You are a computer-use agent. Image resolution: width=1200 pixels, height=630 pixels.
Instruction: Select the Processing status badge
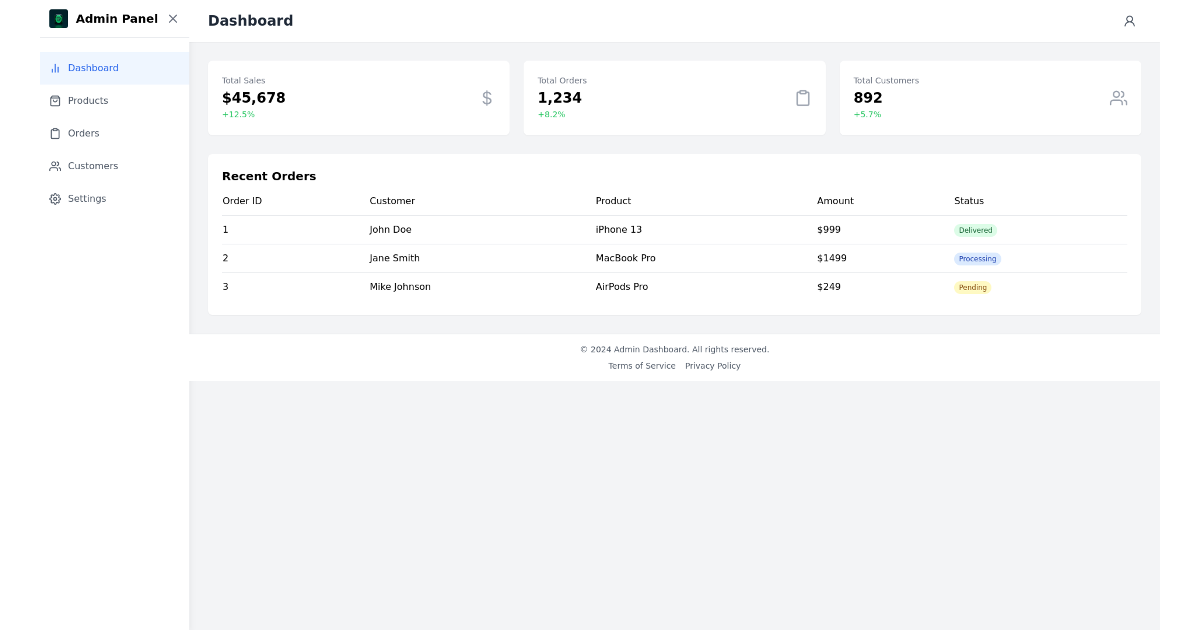tap(978, 258)
